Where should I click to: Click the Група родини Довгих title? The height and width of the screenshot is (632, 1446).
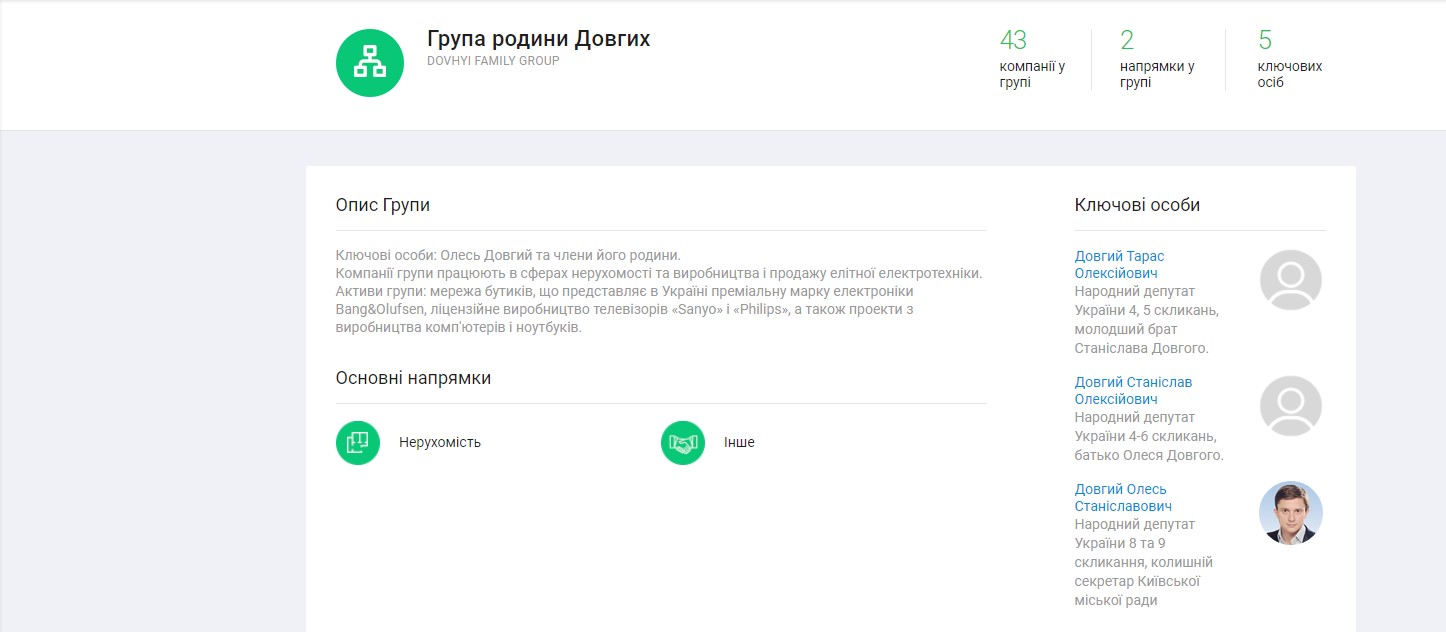[538, 39]
